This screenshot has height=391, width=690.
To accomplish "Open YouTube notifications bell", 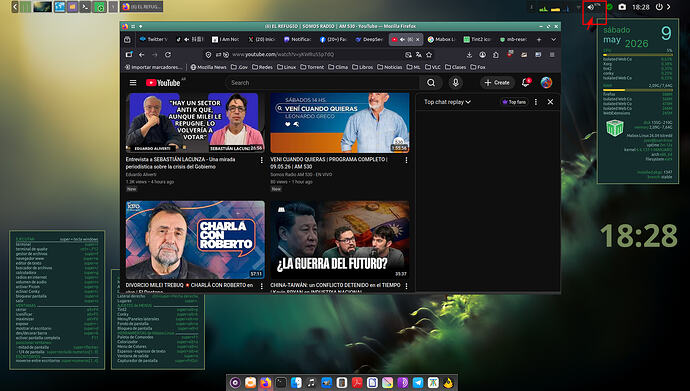I will [x=525, y=83].
